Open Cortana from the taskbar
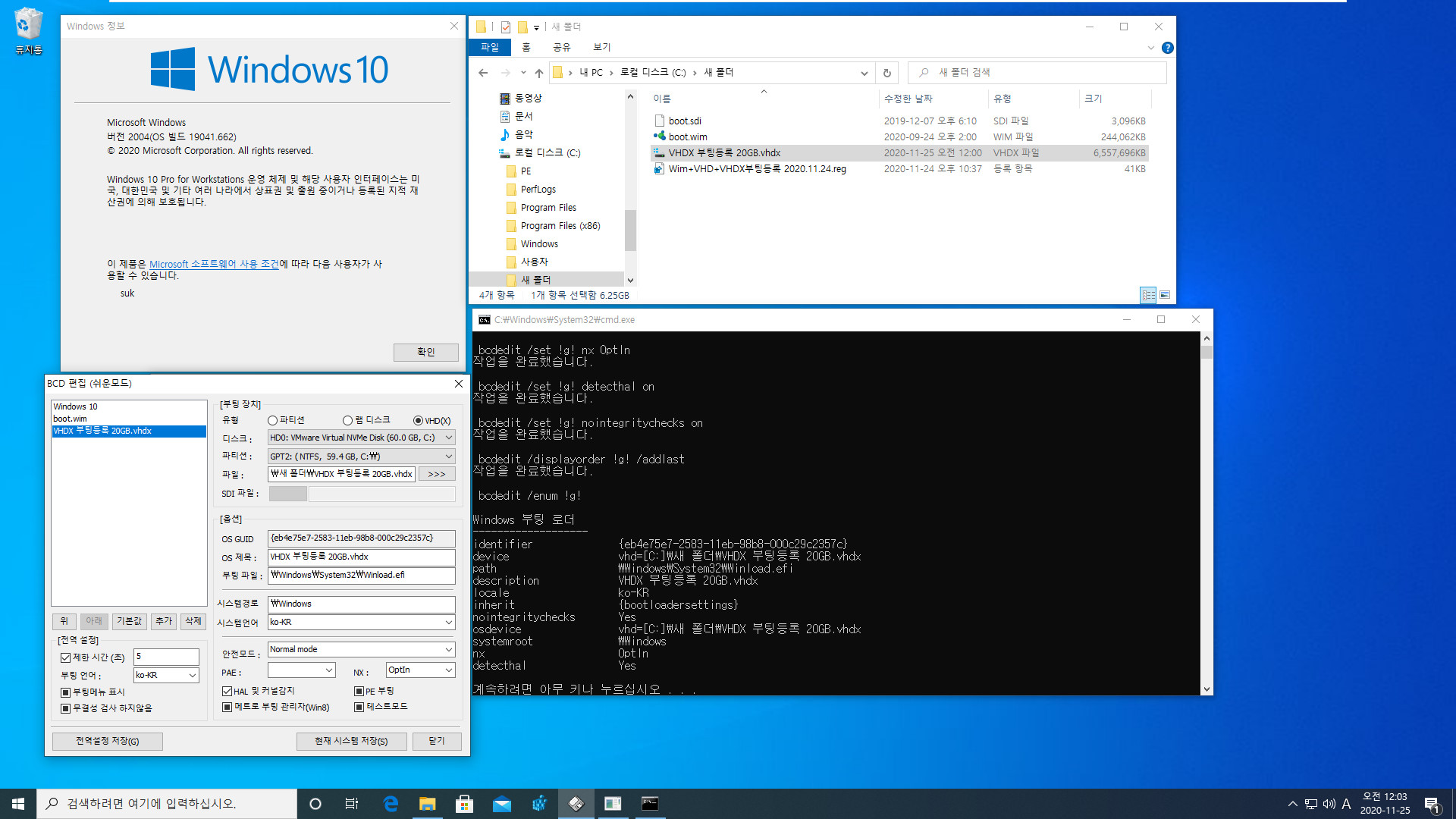The width and height of the screenshot is (1456, 819). [x=315, y=804]
